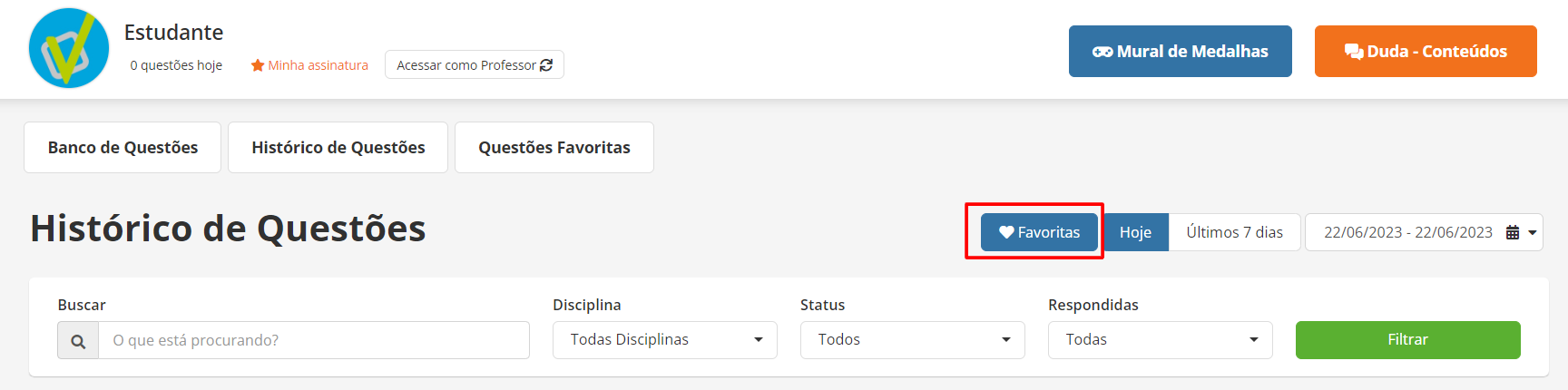Click the gamepad icon on Mural de Medalhas

pyautogui.click(x=1102, y=52)
